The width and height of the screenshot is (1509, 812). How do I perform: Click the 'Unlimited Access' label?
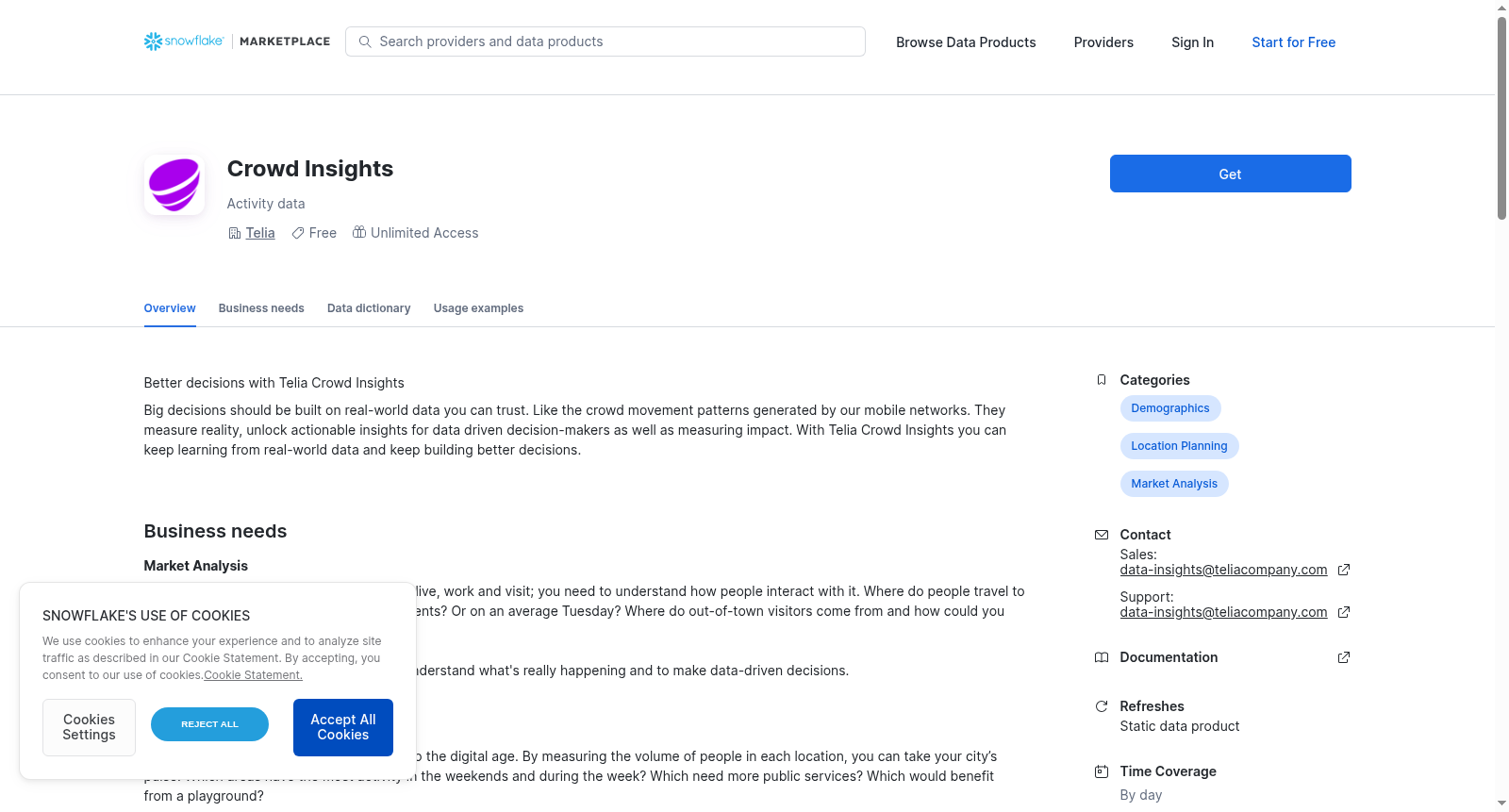(424, 233)
